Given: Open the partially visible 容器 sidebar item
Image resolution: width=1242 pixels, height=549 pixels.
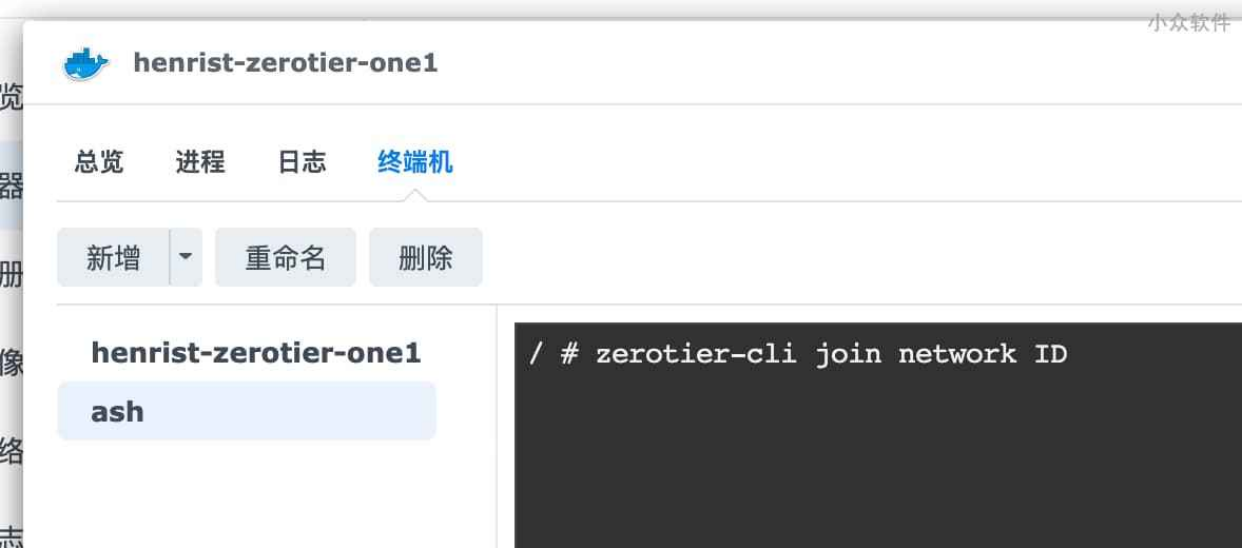Looking at the screenshot, I should 11,186.
